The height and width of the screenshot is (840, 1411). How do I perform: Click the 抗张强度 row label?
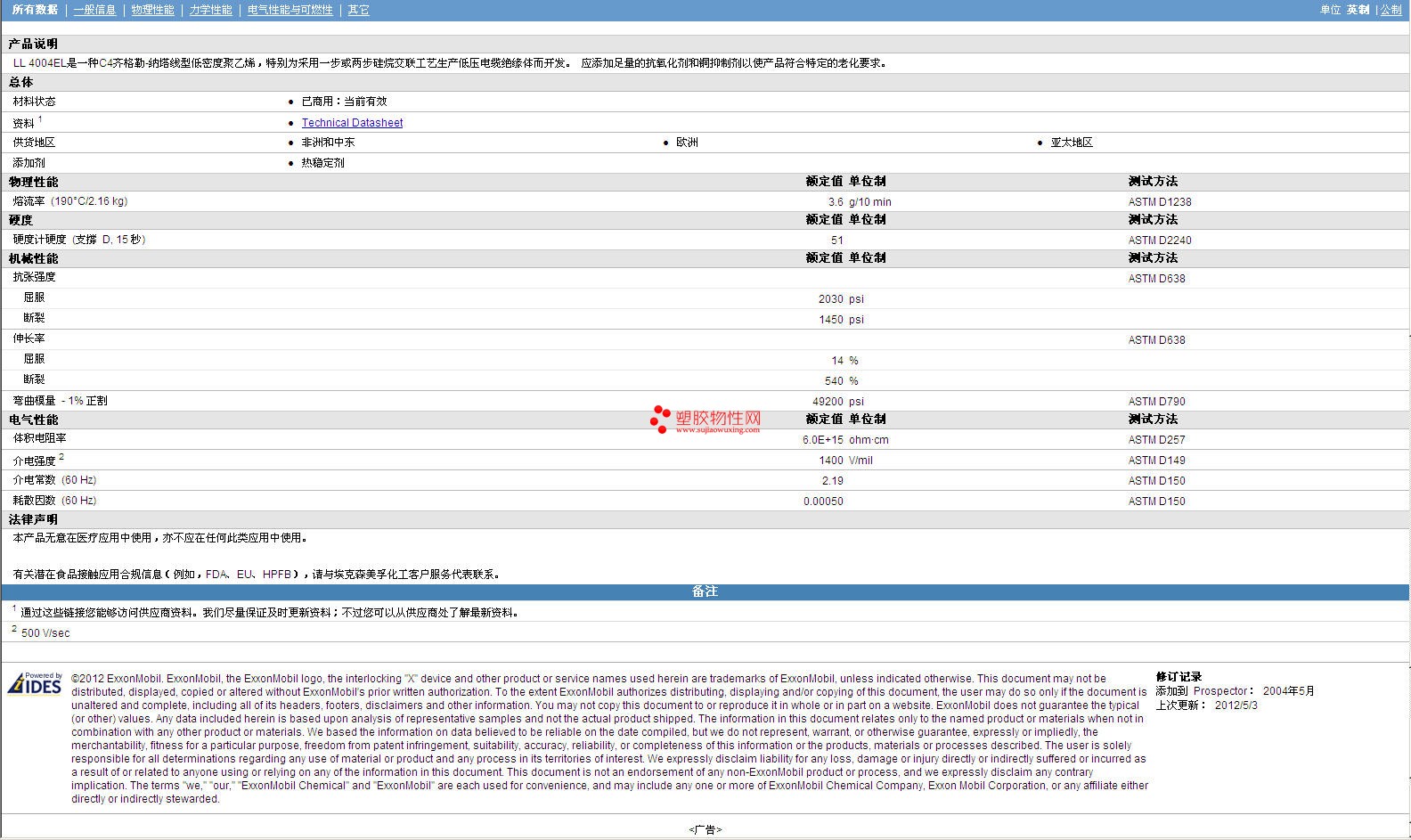(34, 277)
